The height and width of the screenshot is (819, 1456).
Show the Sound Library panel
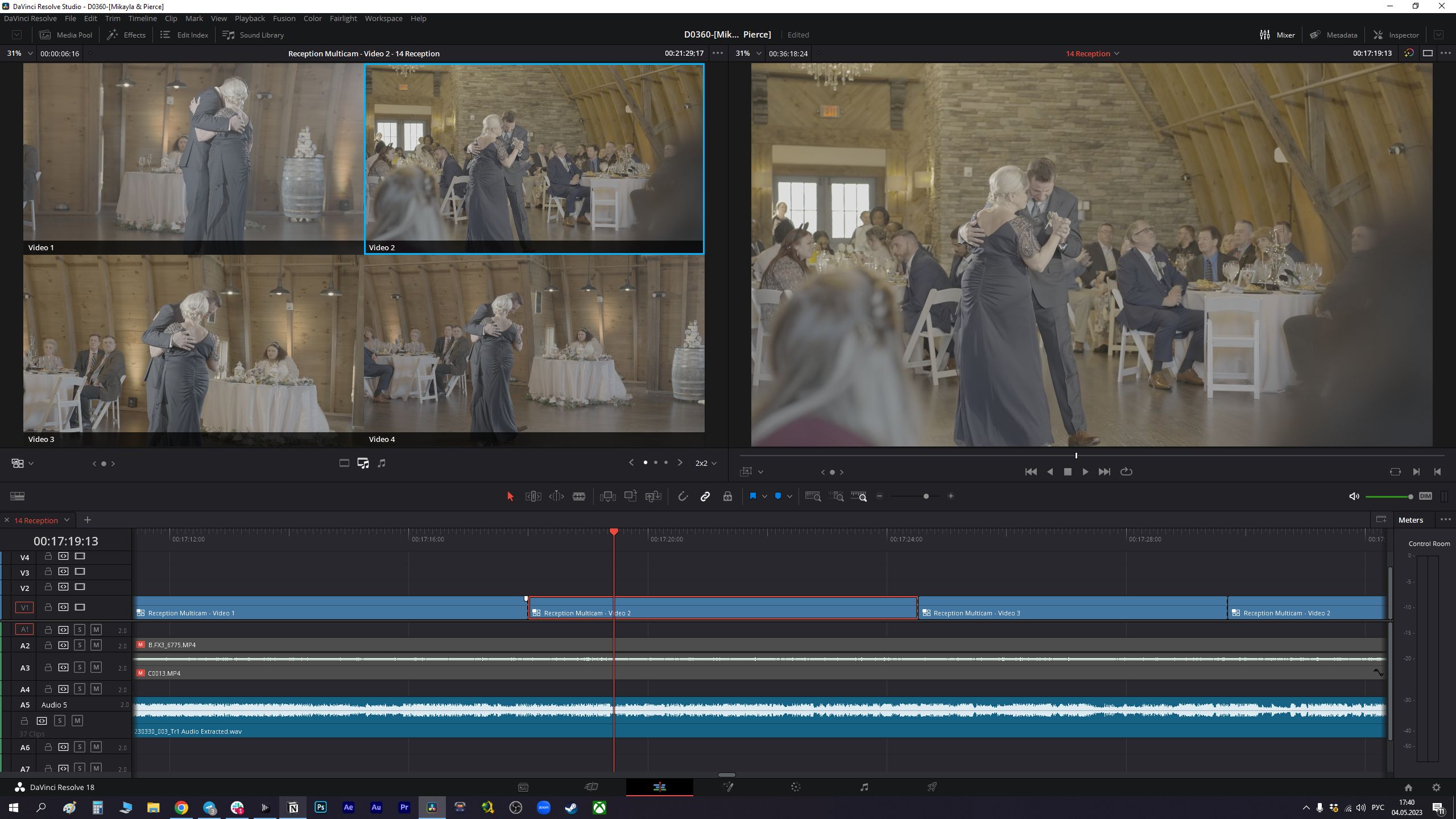point(253,35)
